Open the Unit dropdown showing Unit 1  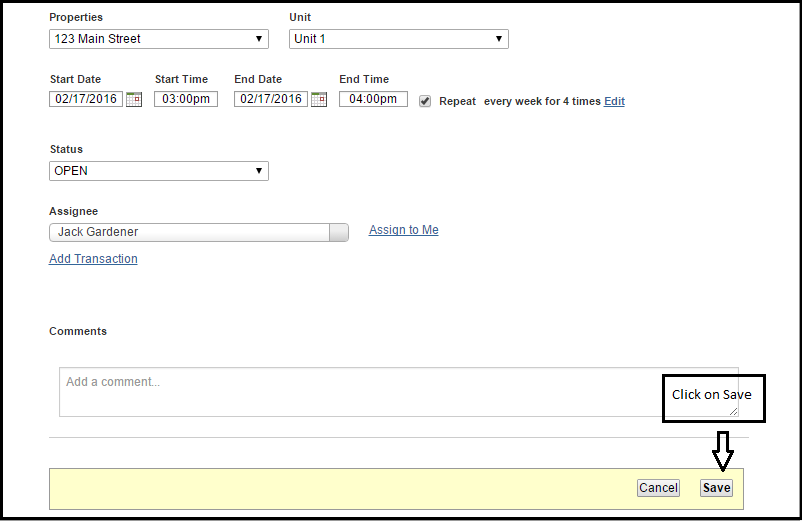click(x=398, y=39)
